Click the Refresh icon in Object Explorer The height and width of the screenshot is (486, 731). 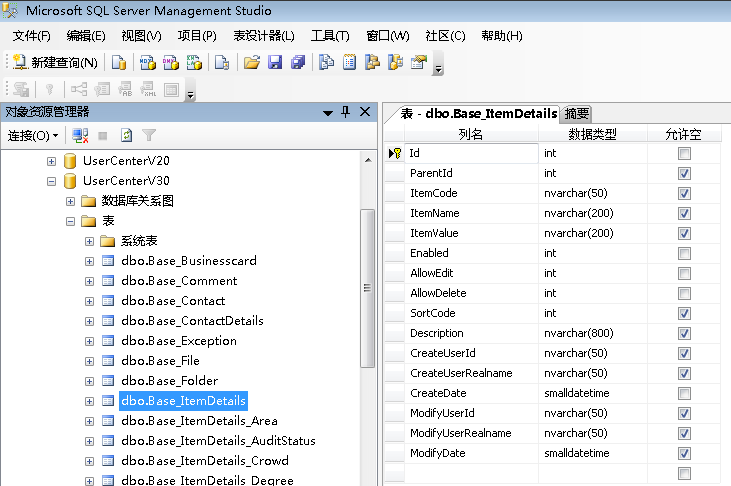tap(126, 136)
